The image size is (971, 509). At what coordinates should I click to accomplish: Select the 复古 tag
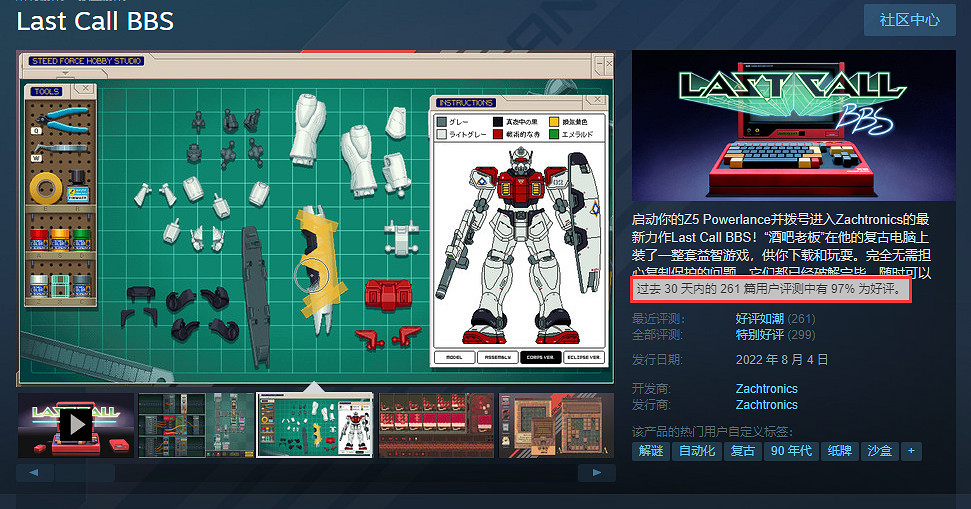pos(742,451)
